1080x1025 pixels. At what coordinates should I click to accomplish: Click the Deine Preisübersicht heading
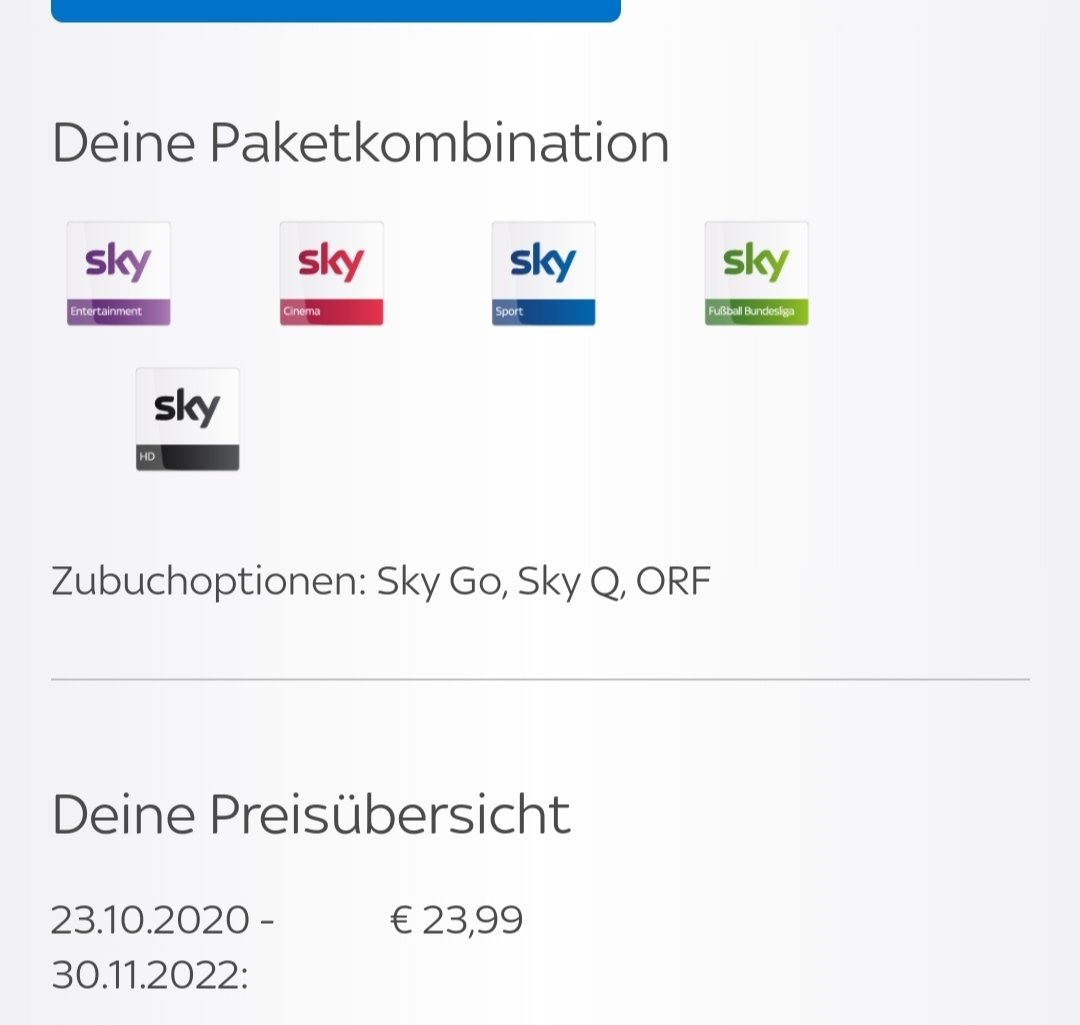click(311, 814)
